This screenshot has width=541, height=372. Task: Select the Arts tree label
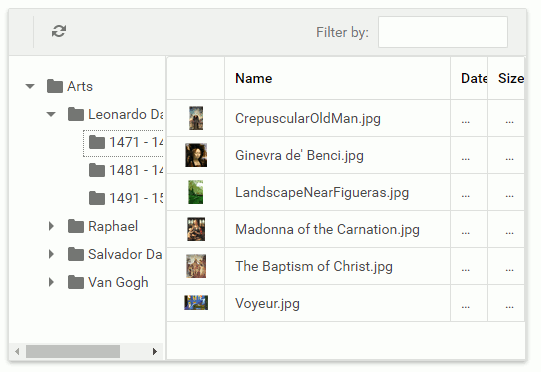click(x=80, y=86)
